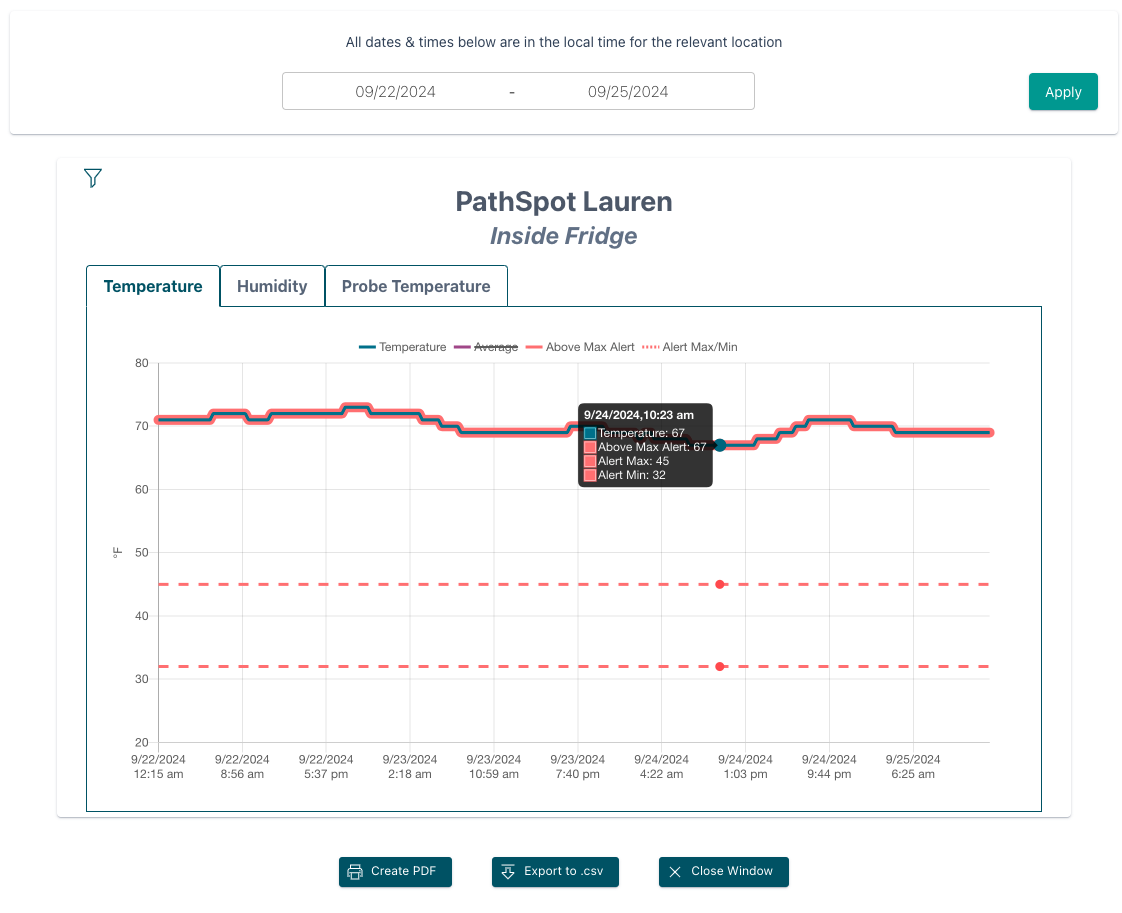The width and height of the screenshot is (1122, 913).
Task: Create a PDF of the report
Action: (x=395, y=872)
